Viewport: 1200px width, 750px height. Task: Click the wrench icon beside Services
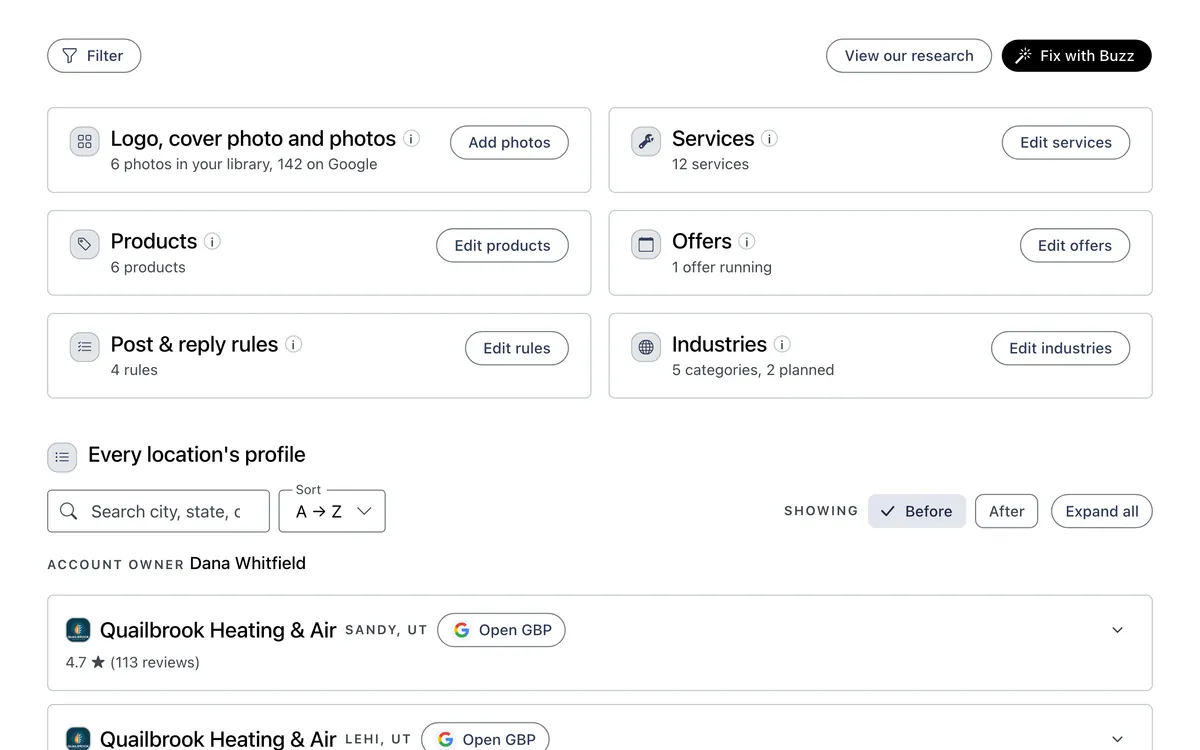pyautogui.click(x=646, y=142)
